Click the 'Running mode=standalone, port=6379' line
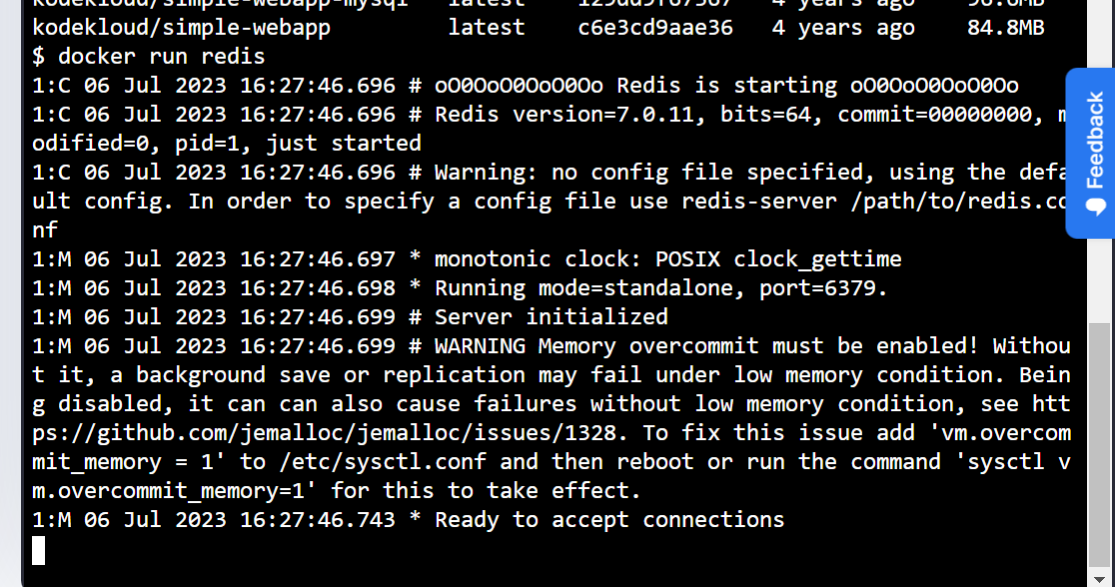 [x=660, y=289]
